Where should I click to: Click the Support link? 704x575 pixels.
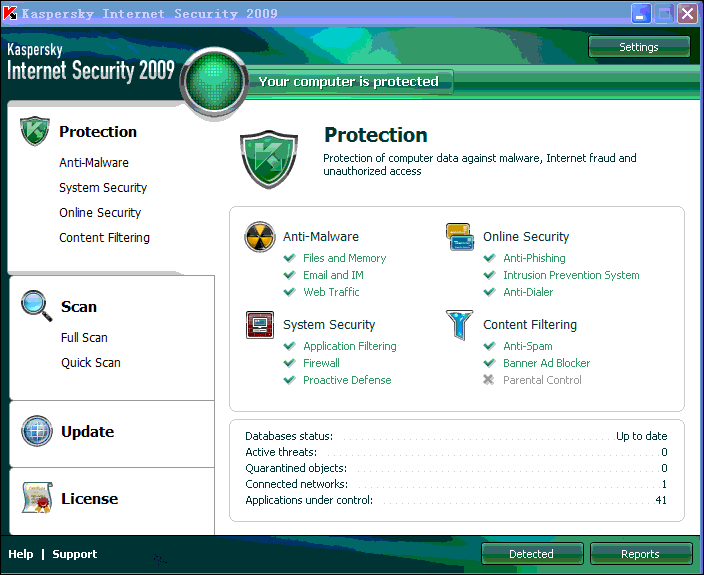75,554
